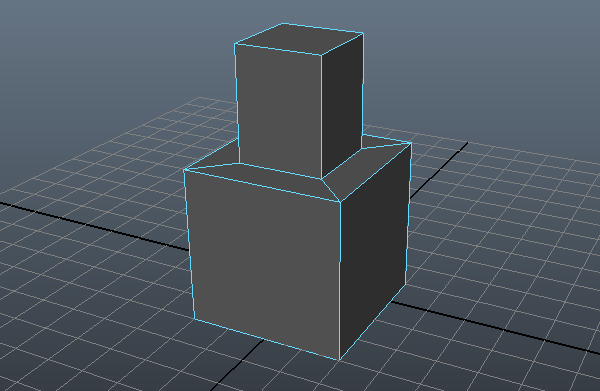Screen dimensions: 600x391
Task: Click the black grid axis line left of cubes
Action: coord(94,226)
